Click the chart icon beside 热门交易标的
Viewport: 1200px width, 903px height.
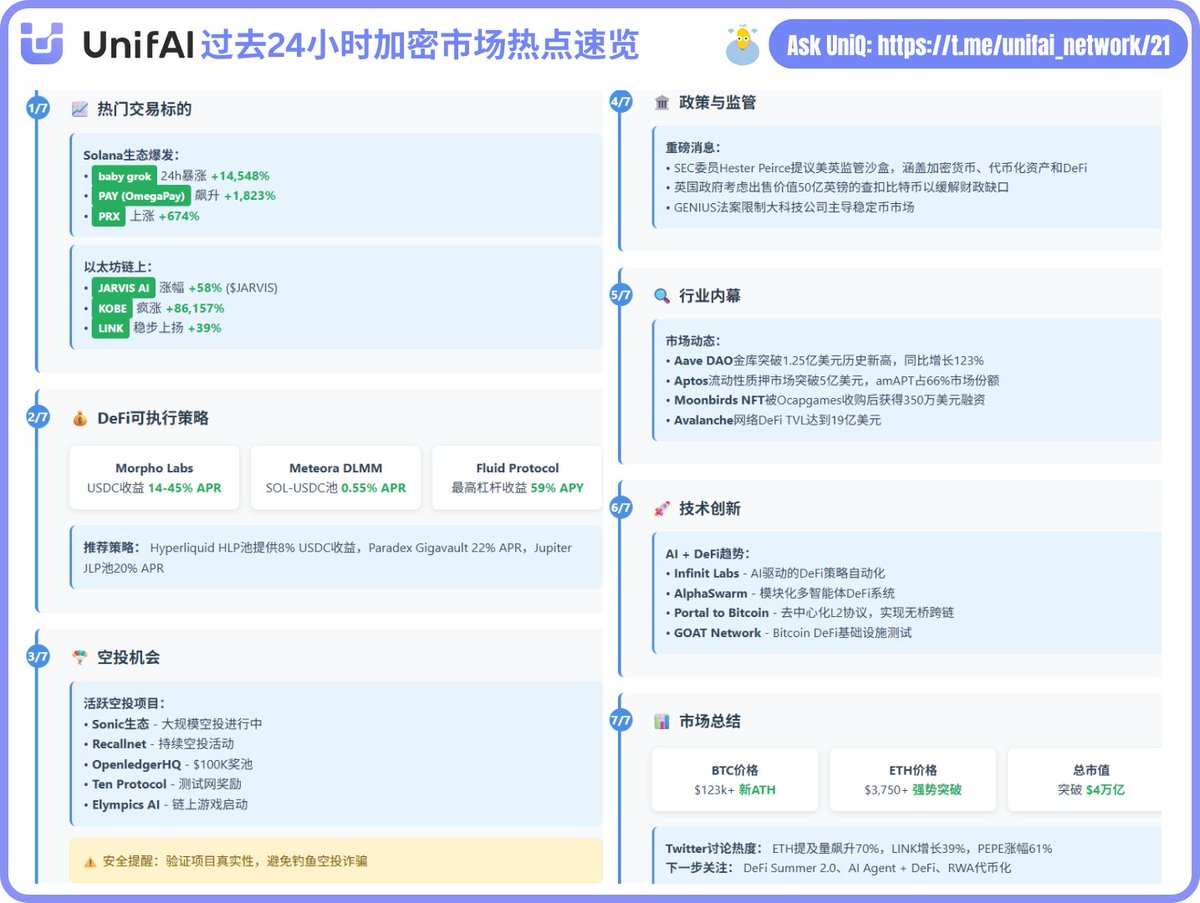tap(80, 109)
